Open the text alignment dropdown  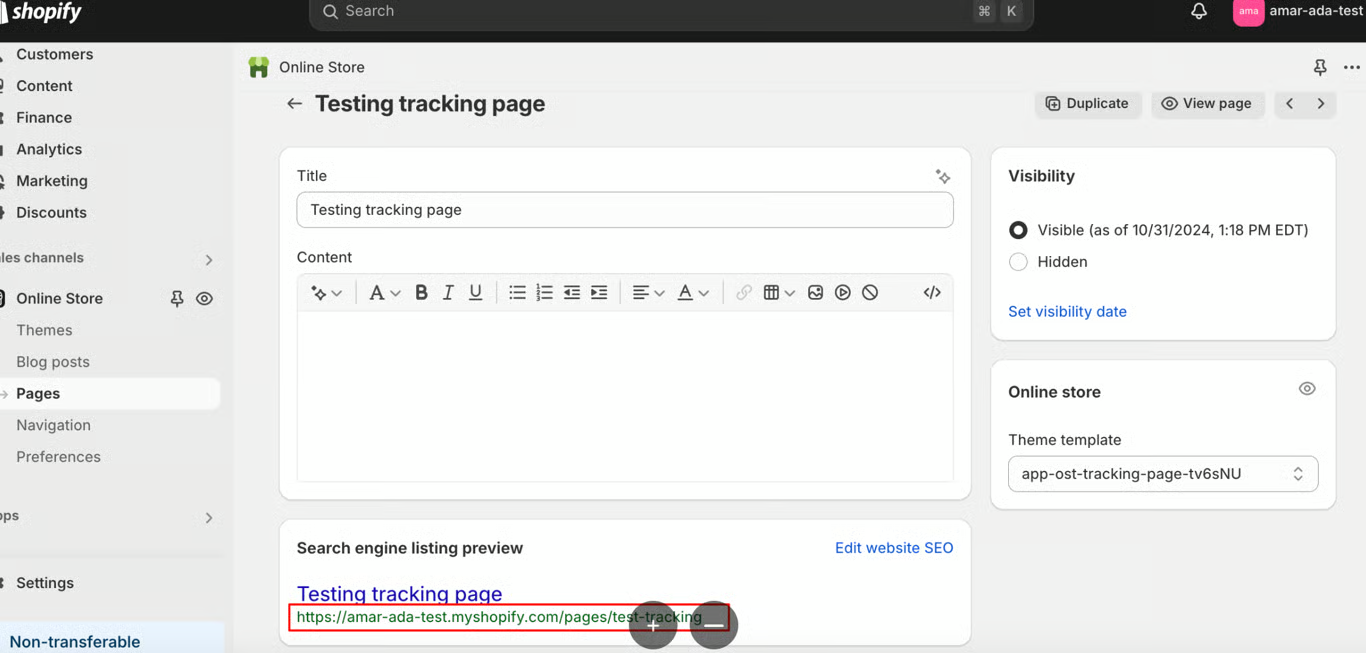(648, 292)
